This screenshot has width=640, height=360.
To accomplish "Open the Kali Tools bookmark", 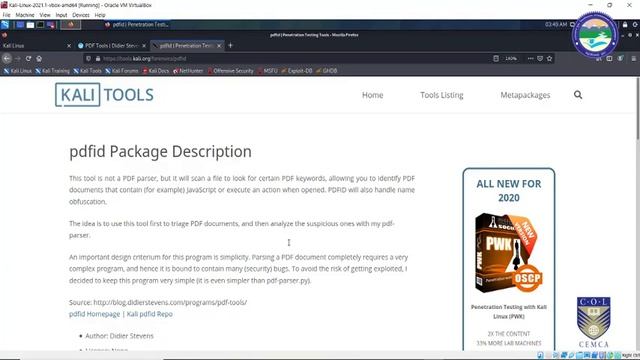I will coord(87,71).
